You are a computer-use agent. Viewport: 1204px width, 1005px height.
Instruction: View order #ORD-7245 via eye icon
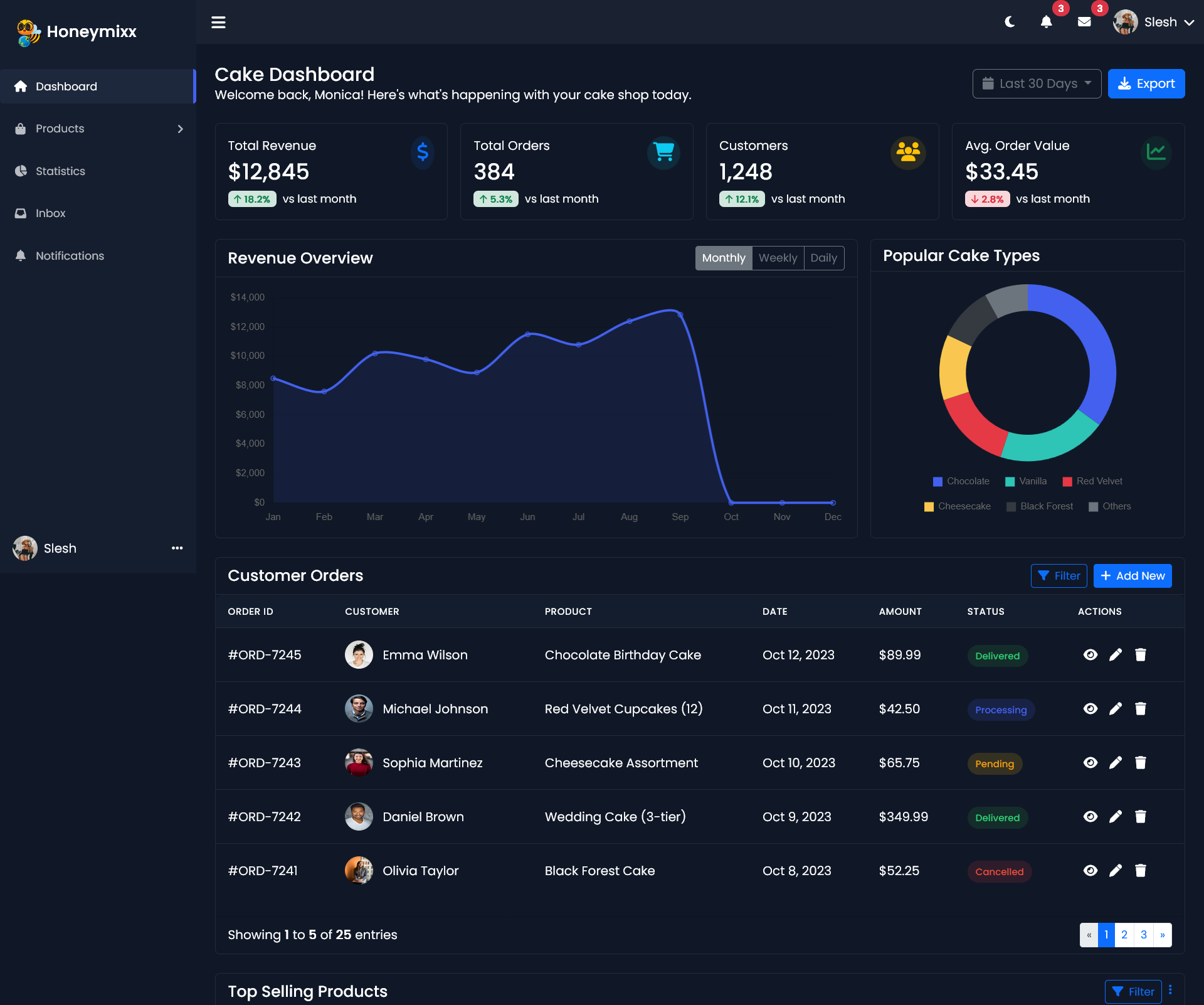(1090, 655)
